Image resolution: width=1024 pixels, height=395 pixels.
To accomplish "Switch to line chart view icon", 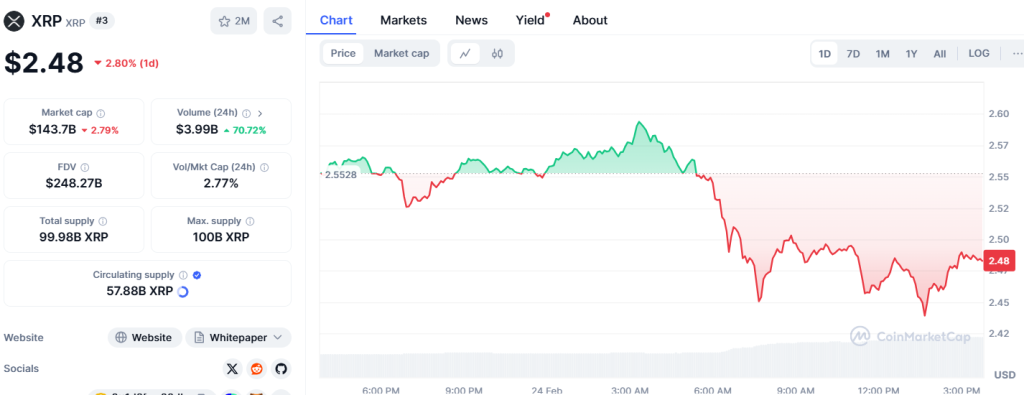I will click(465, 54).
